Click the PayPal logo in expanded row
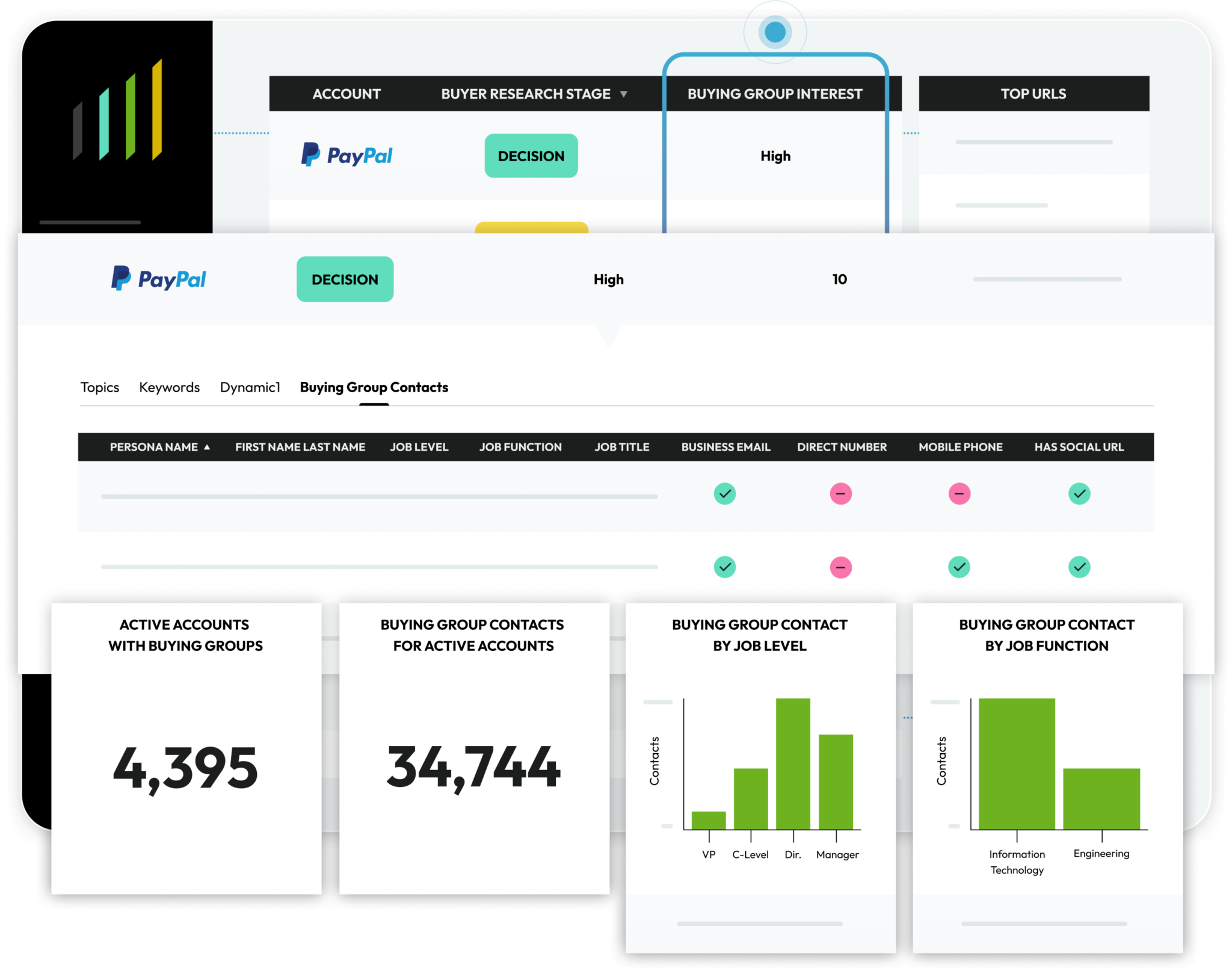 point(159,279)
